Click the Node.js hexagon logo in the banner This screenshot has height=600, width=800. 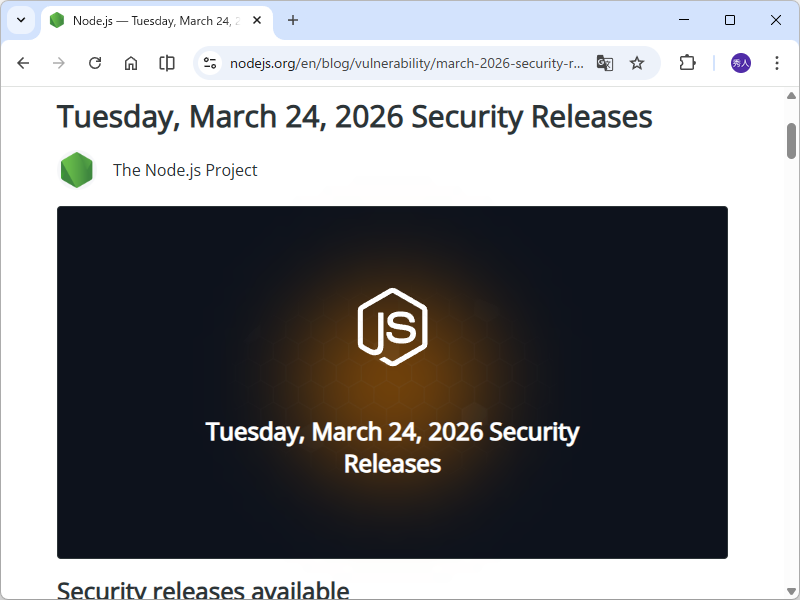pos(391,328)
